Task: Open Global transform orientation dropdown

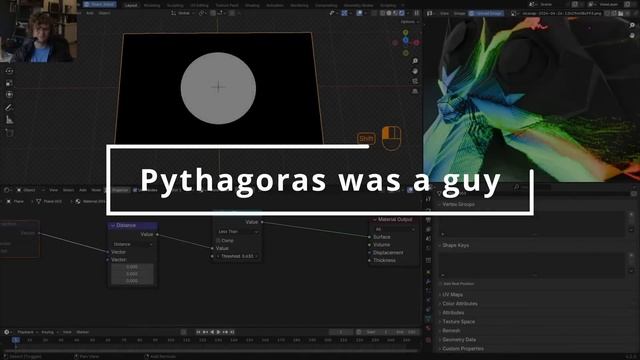Action: coord(182,13)
